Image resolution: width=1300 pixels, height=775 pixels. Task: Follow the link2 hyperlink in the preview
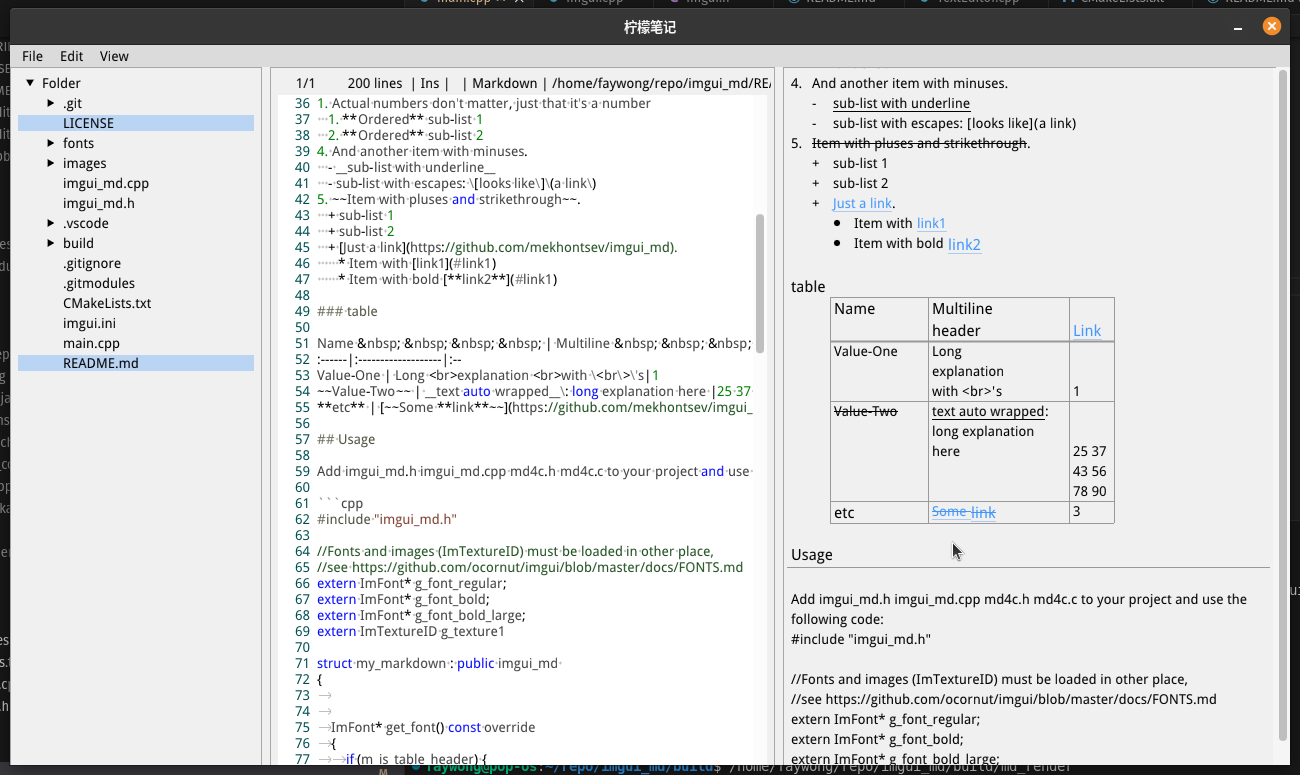[964, 244]
